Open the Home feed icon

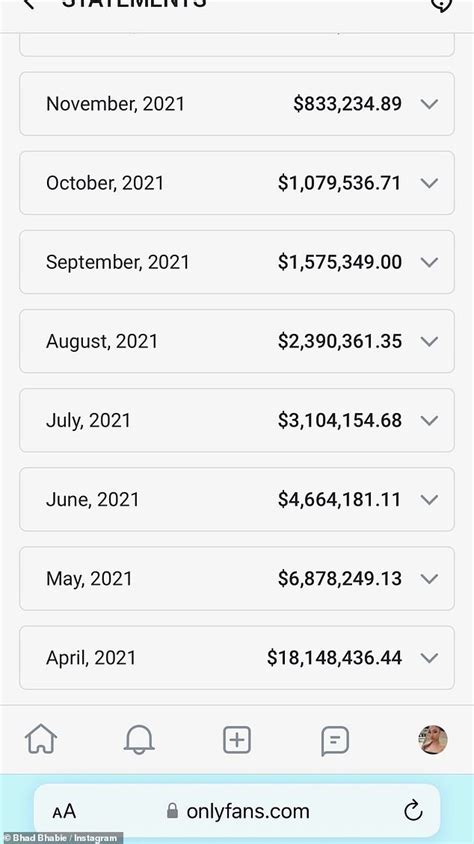click(41, 739)
